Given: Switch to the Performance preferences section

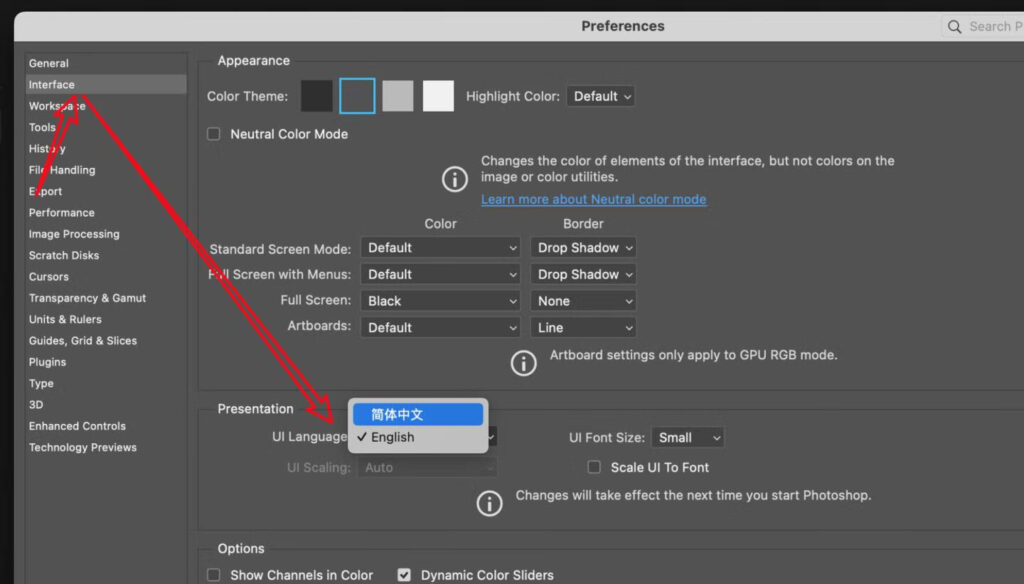Looking at the screenshot, I should [x=62, y=212].
